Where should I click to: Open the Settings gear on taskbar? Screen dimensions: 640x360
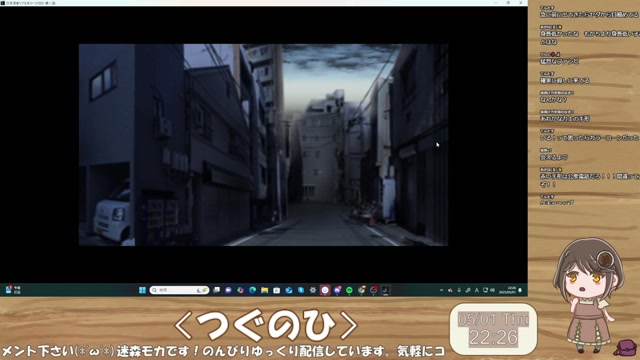click(313, 290)
